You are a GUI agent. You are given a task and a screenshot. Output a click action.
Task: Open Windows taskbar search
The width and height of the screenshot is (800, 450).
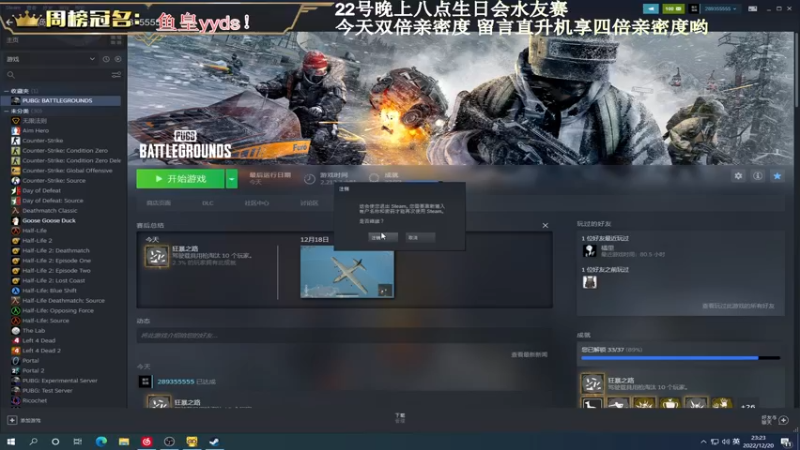[x=33, y=441]
